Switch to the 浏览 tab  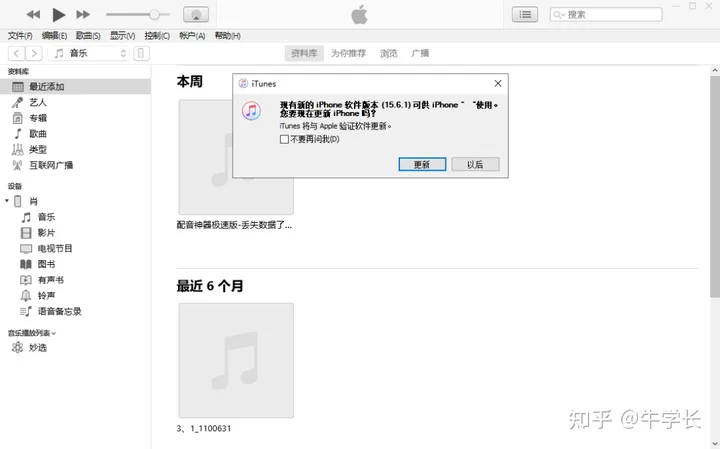click(x=388, y=54)
